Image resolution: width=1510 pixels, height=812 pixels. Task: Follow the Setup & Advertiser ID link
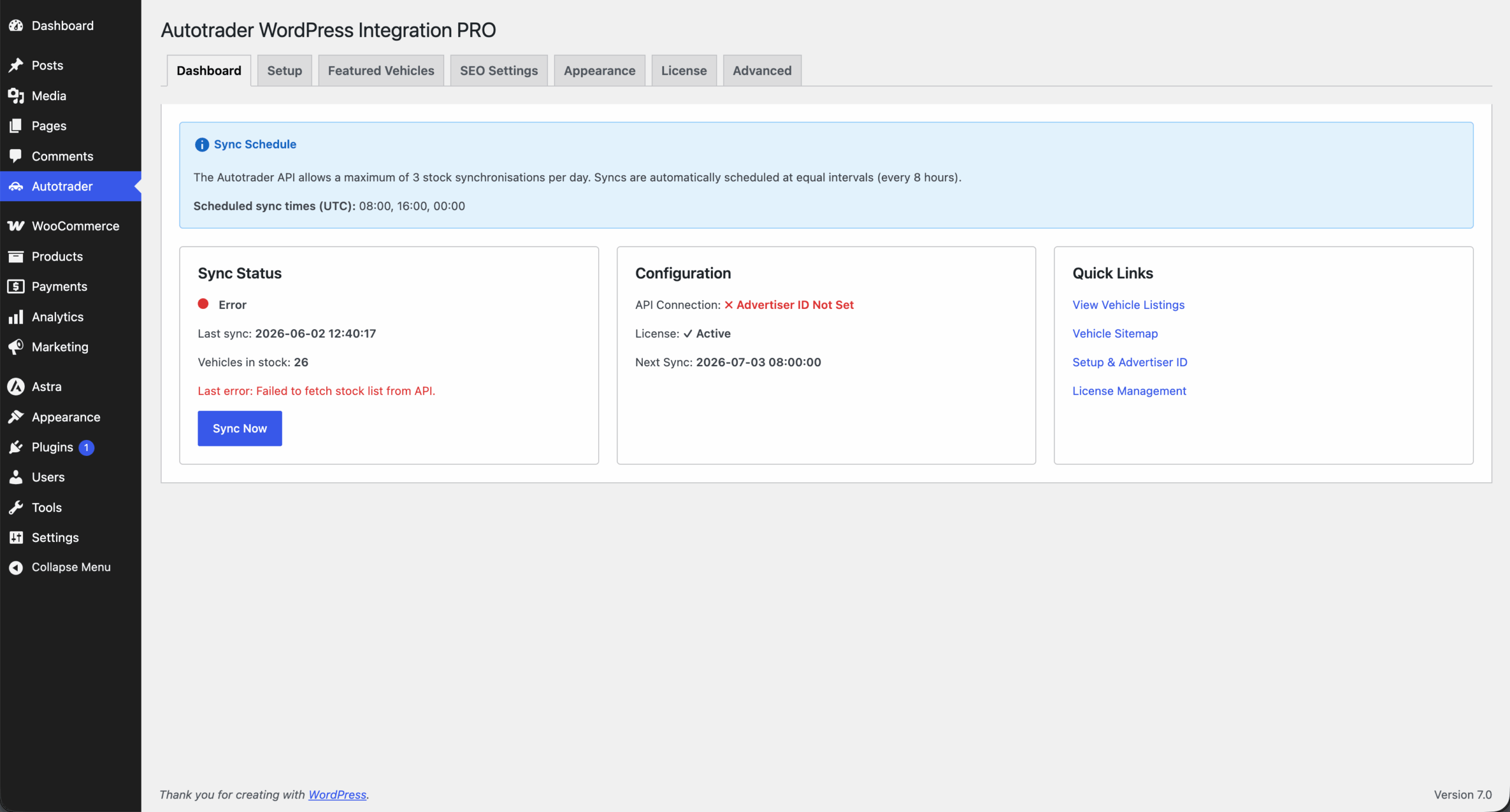1130,362
